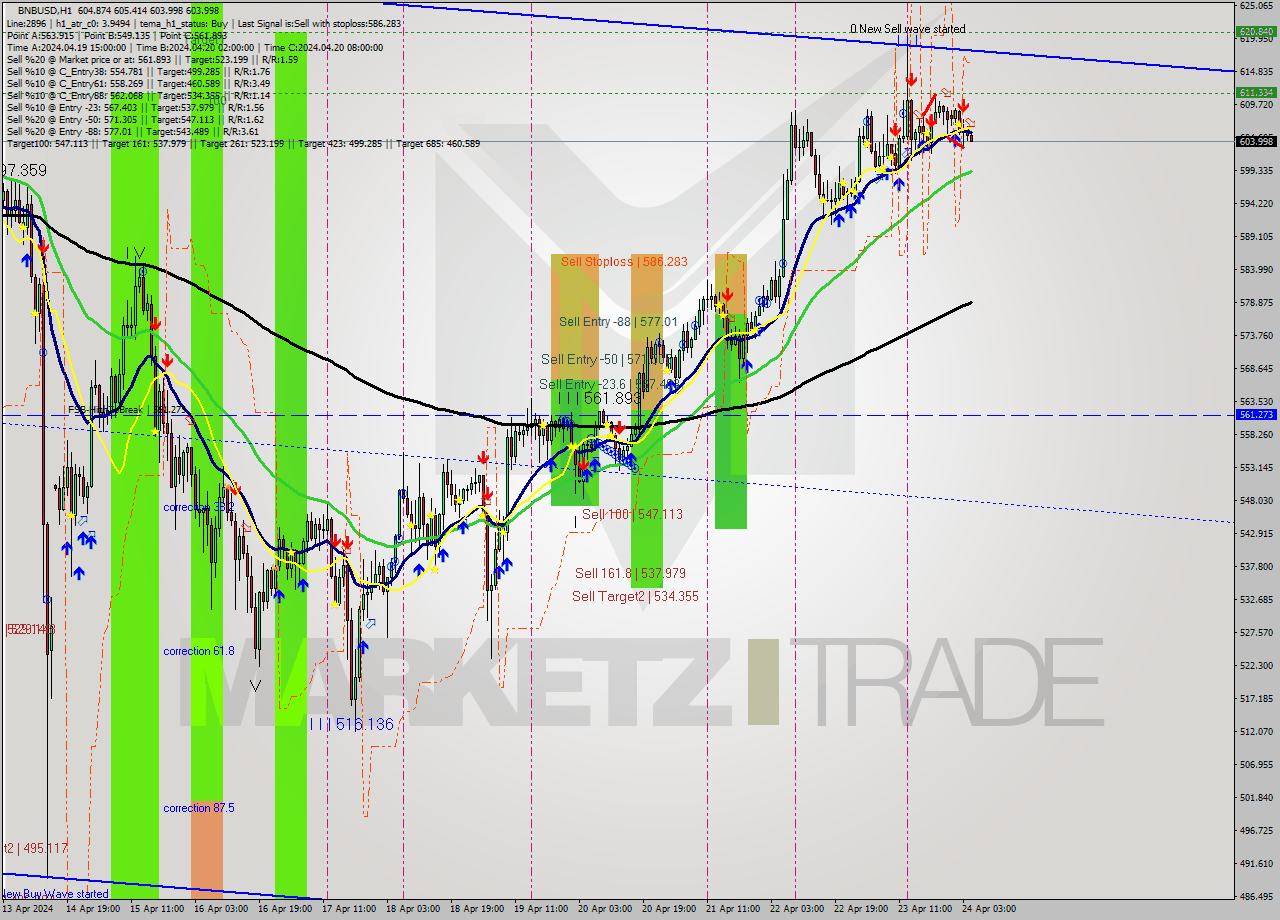Click the 'Sell Stoploss | 586.283' chart label
1280x920 pixels.
tap(624, 262)
